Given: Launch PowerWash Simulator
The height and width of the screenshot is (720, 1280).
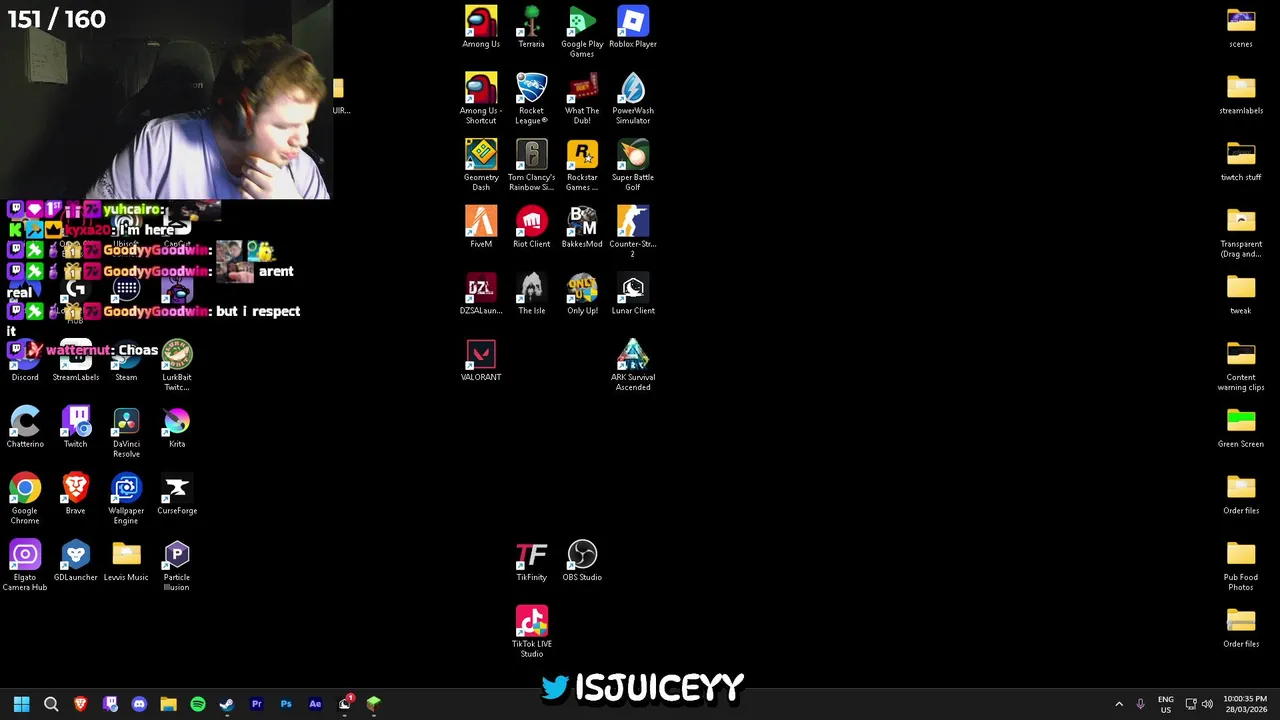Looking at the screenshot, I should 633,99.
